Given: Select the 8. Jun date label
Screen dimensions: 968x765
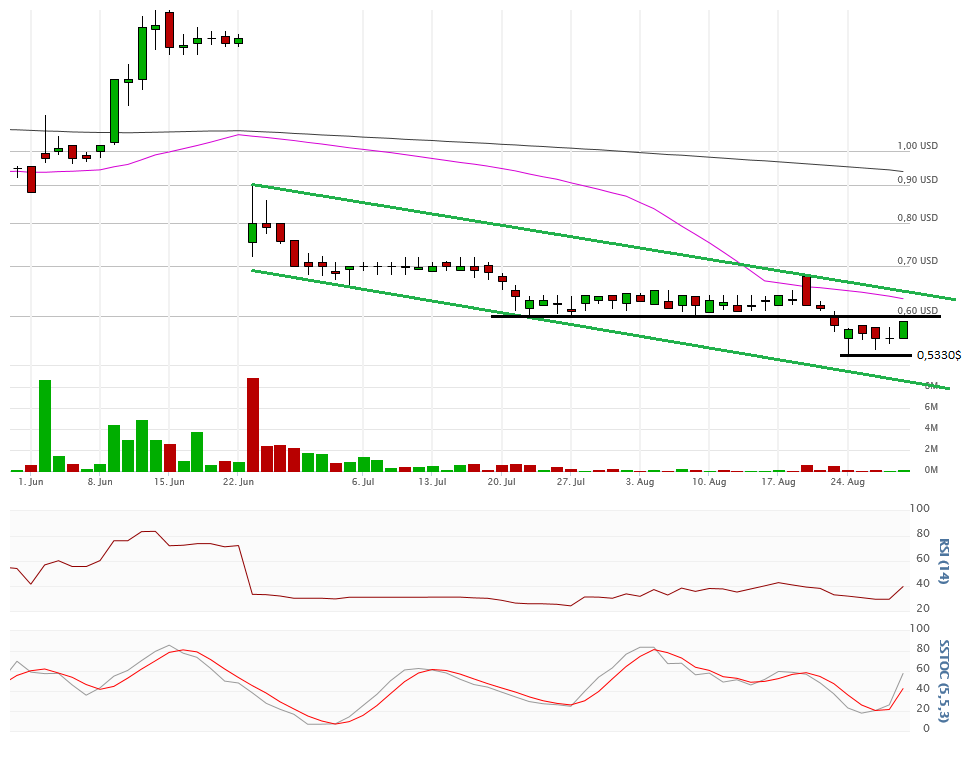Looking at the screenshot, I should [100, 482].
